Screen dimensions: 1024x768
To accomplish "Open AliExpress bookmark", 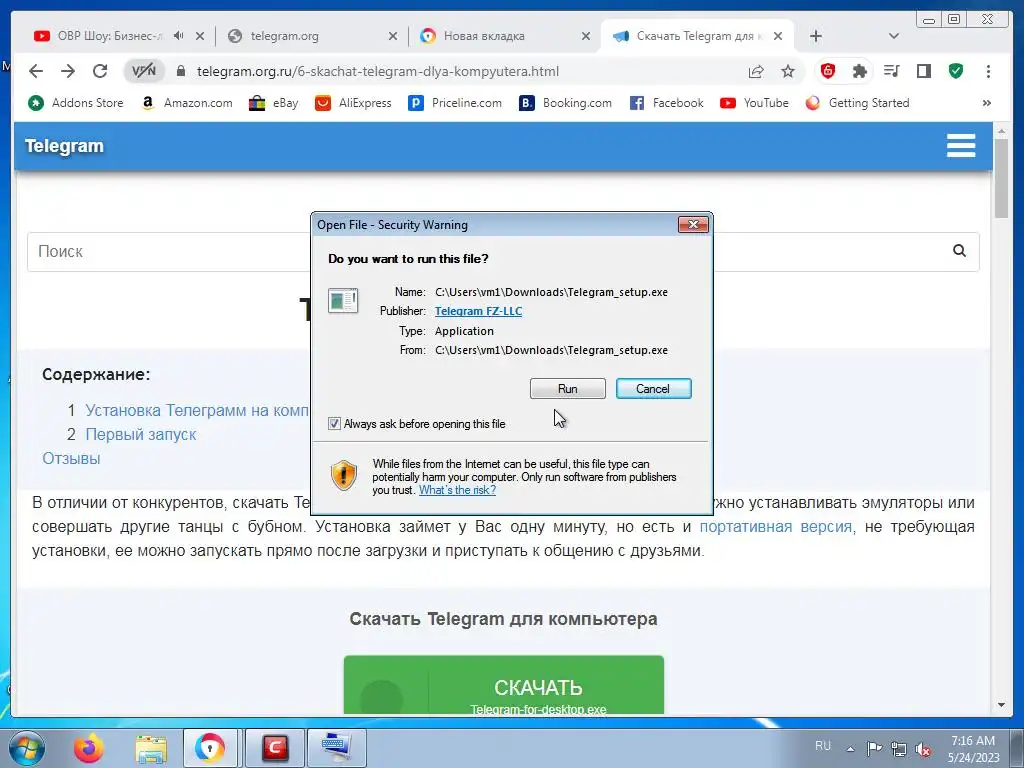I will coord(353,103).
